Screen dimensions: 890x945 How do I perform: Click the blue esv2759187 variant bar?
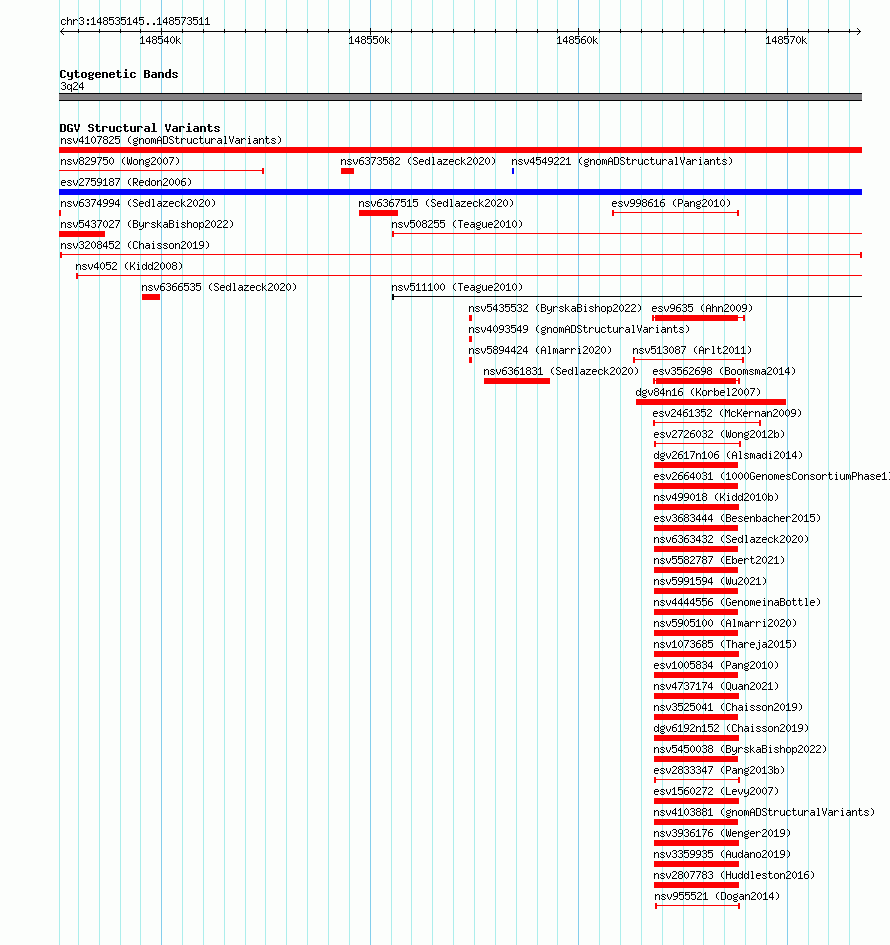pyautogui.click(x=460, y=192)
